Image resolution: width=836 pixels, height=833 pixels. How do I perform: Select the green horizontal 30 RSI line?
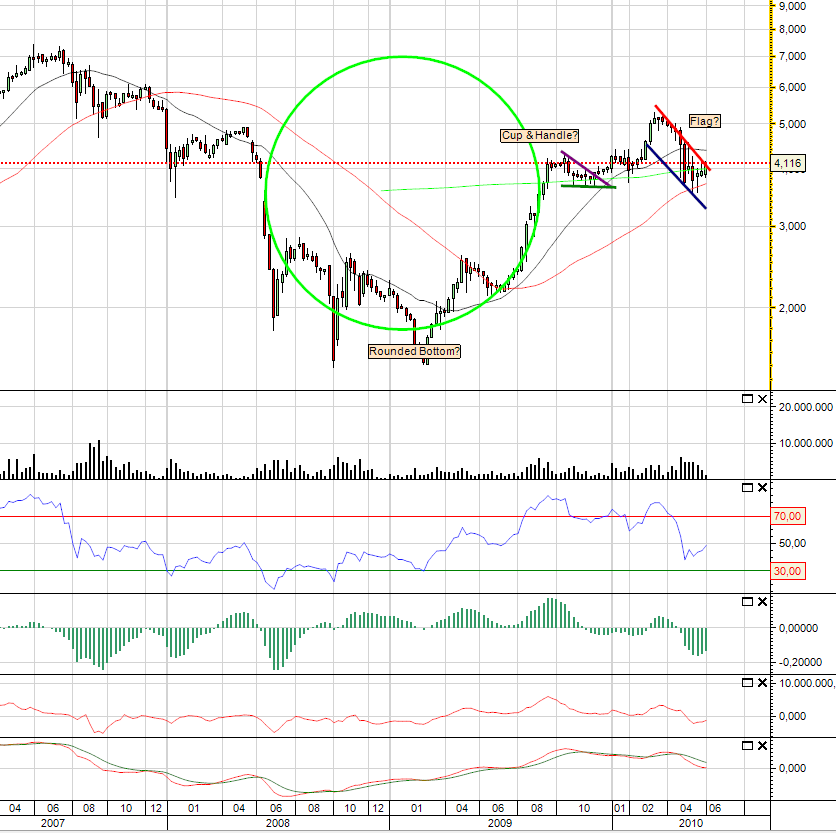pyautogui.click(x=385, y=571)
